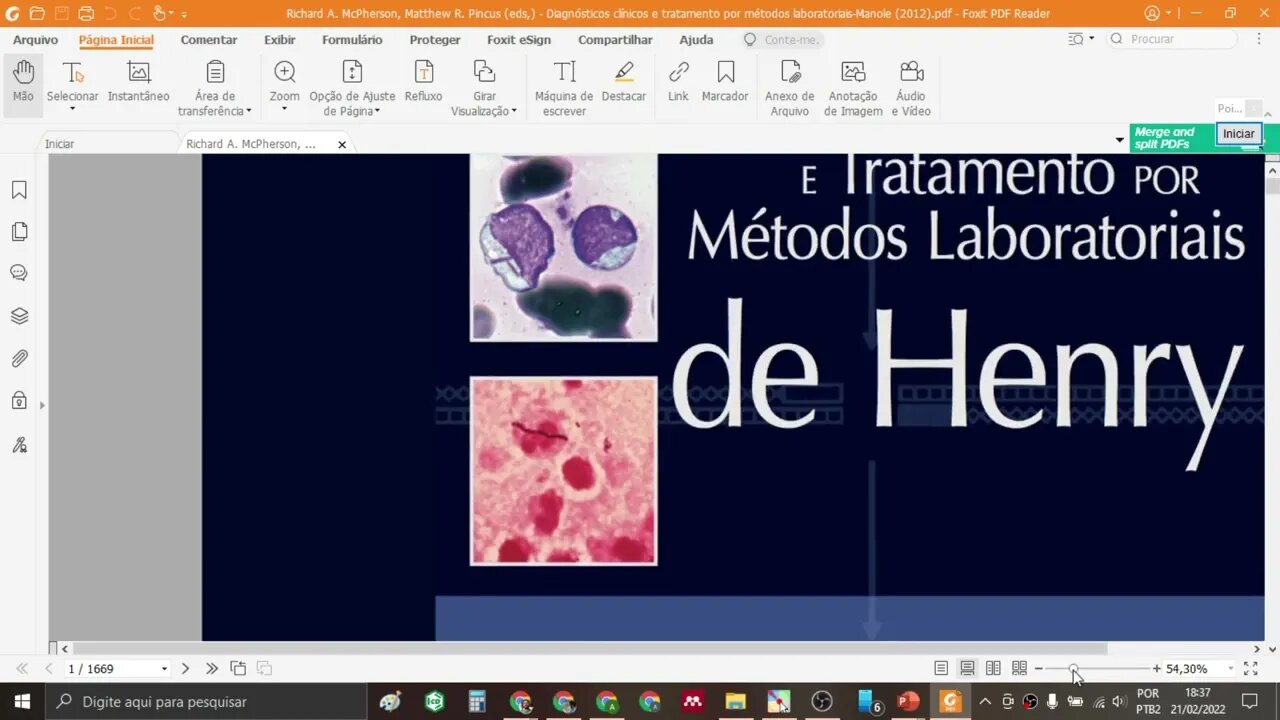1280x720 pixels.
Task: Switch to continuous page view mode
Action: tap(967, 668)
